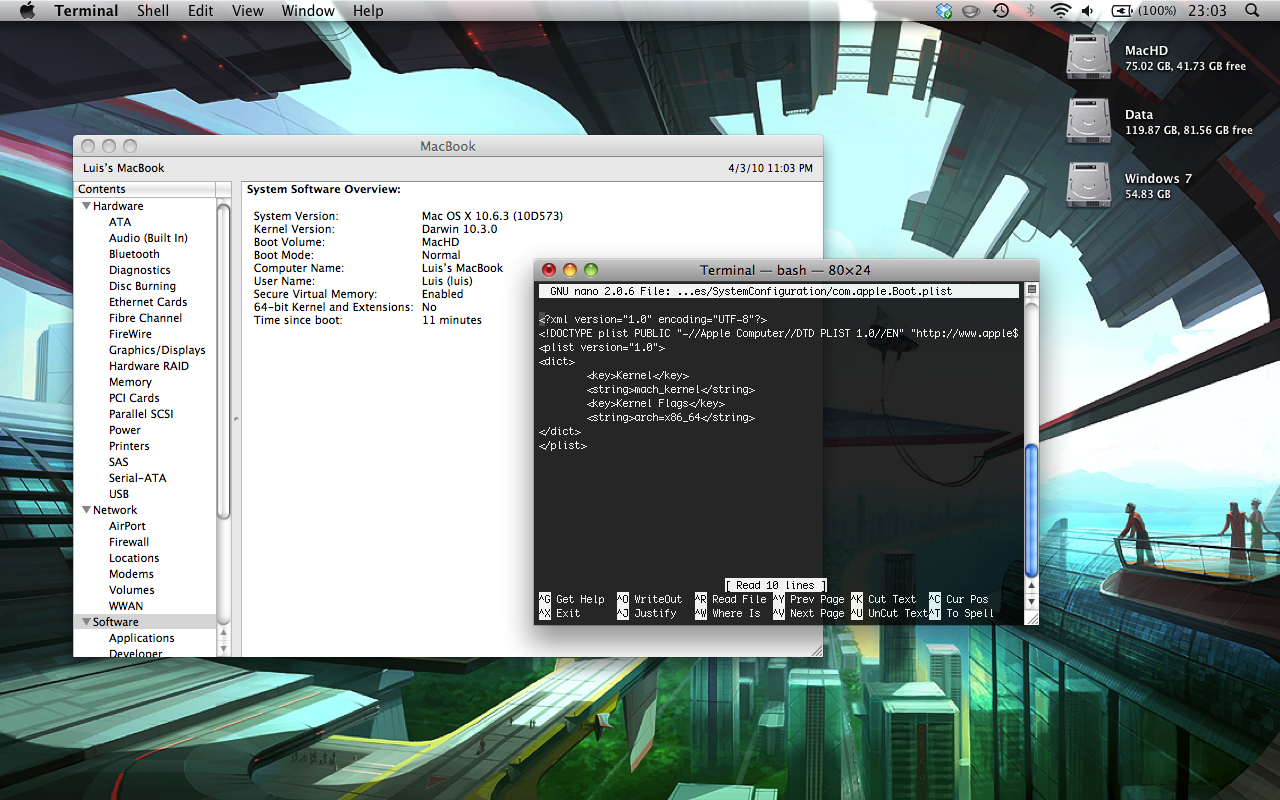Select Hardware RAID entry
This screenshot has height=800, width=1280.
pos(148,366)
